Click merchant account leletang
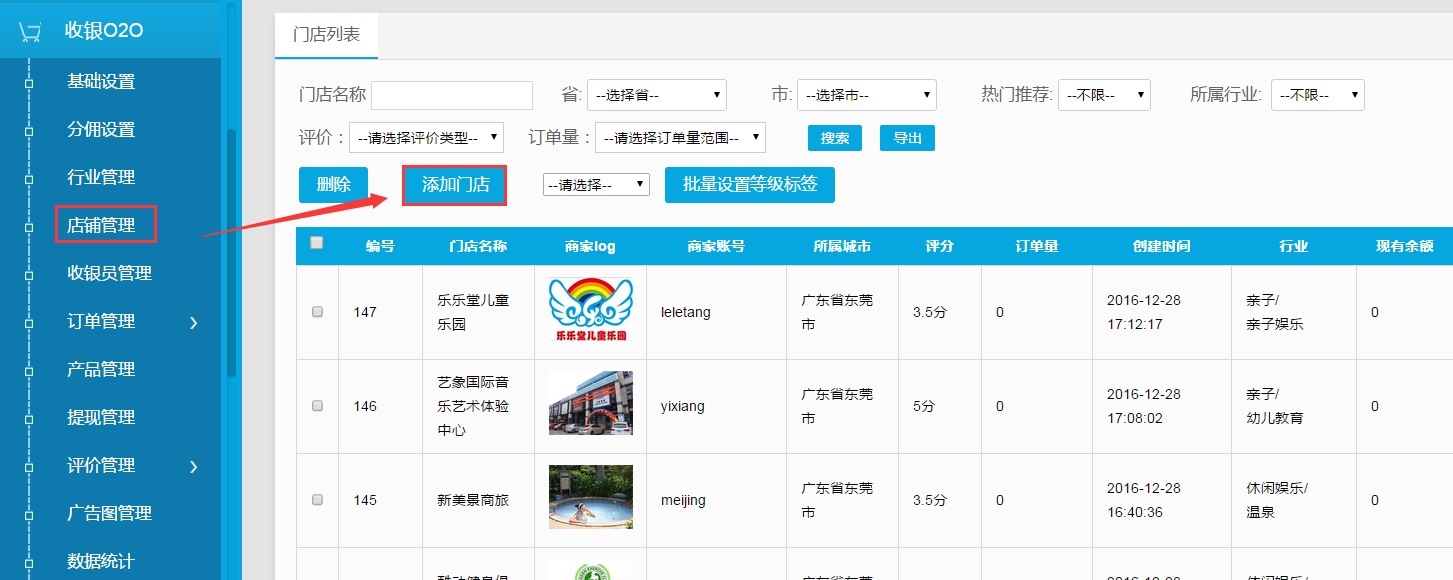 [686, 312]
